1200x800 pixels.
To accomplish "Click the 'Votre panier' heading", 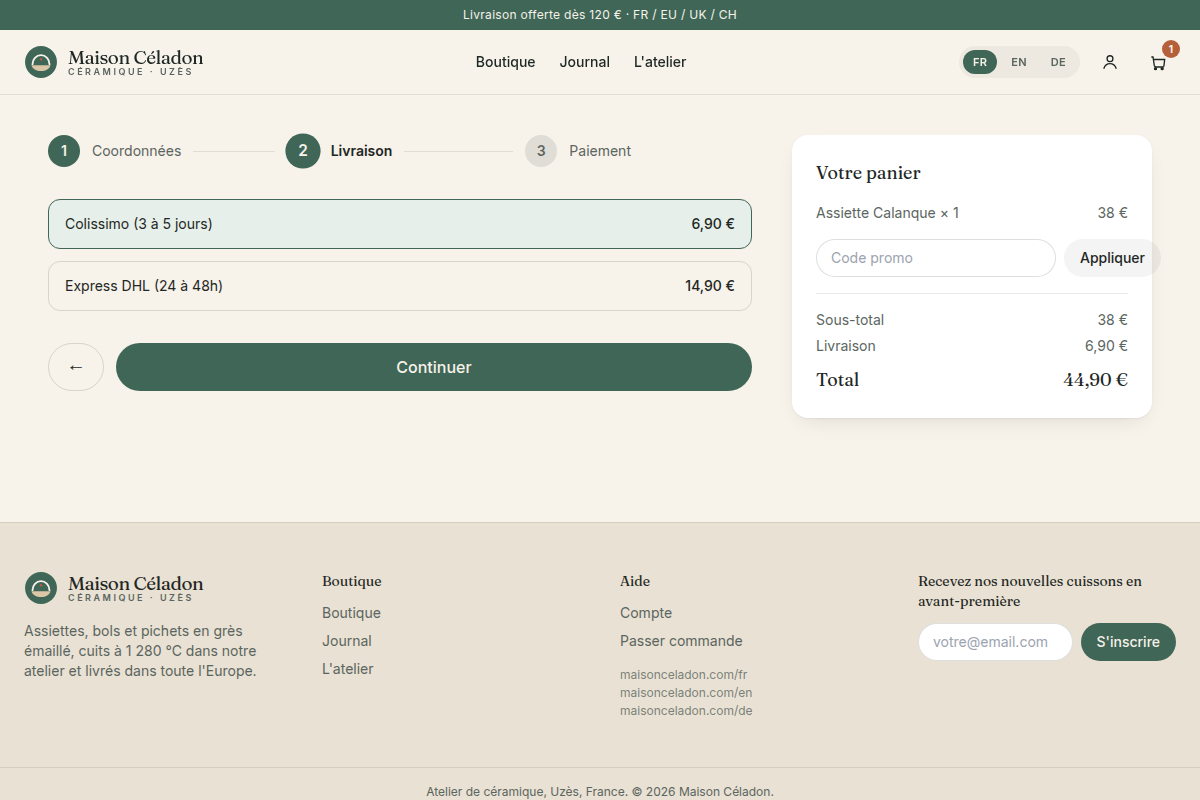I will (868, 173).
